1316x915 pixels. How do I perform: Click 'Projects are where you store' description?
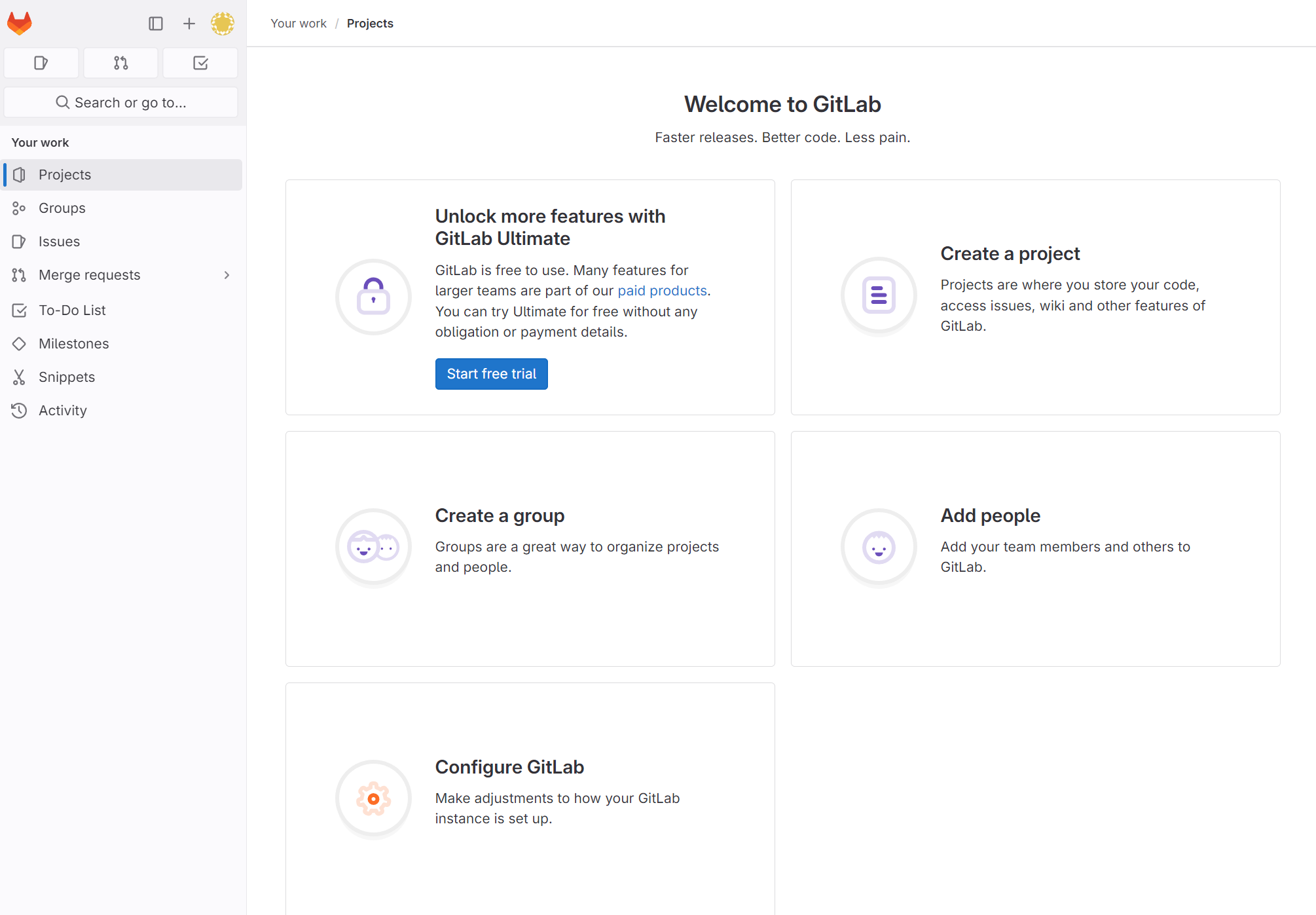coord(1072,306)
